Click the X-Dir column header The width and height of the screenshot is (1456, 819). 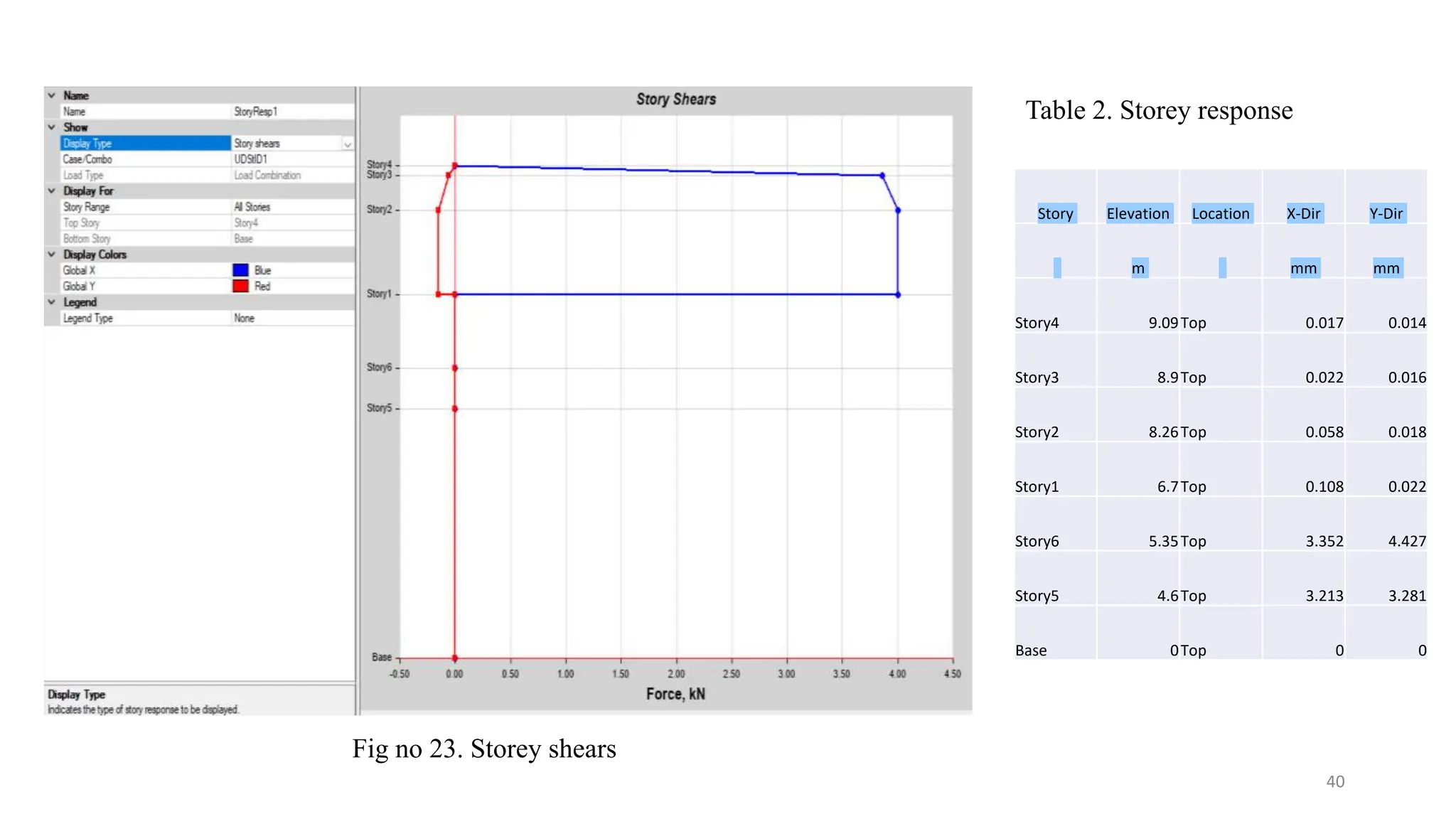pyautogui.click(x=1303, y=213)
